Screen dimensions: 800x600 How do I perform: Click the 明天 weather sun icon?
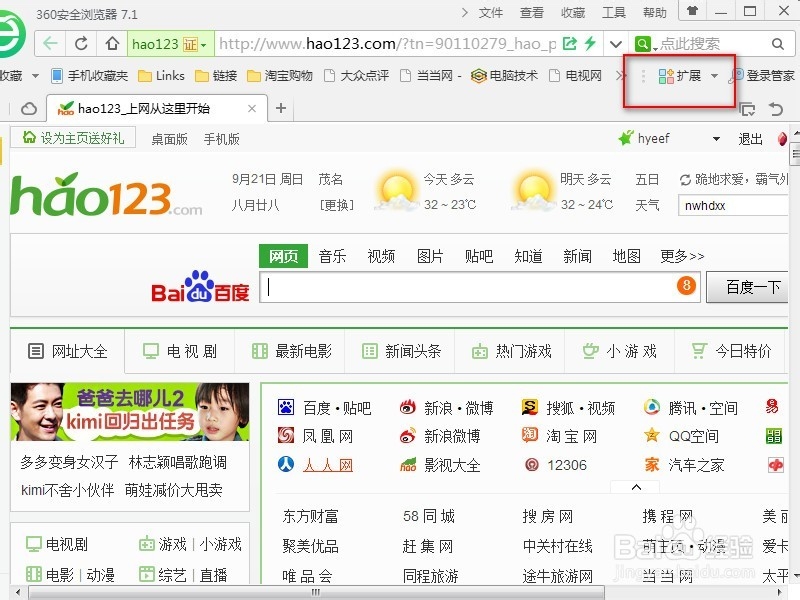click(533, 192)
